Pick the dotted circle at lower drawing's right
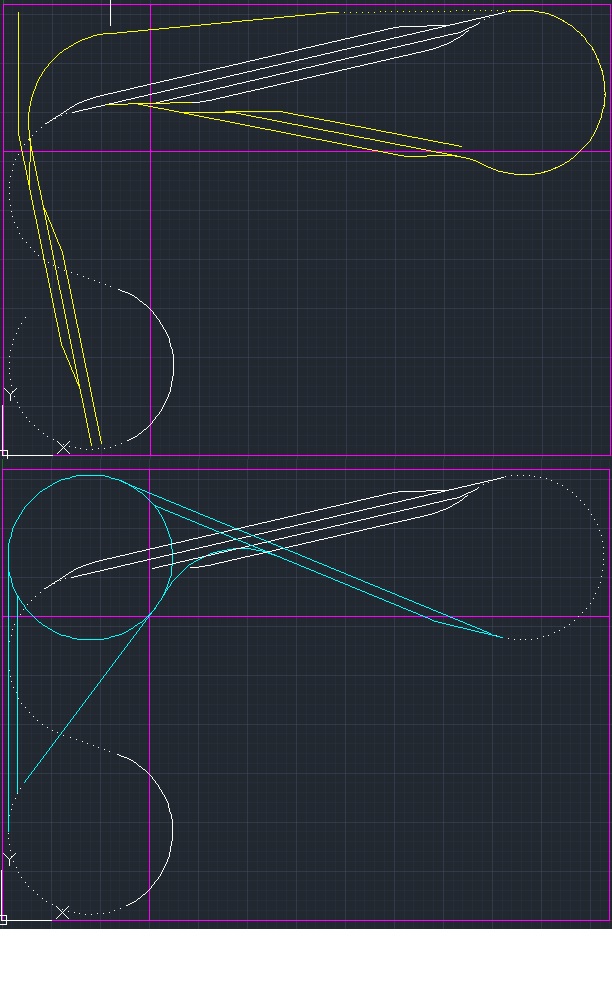 [603, 555]
